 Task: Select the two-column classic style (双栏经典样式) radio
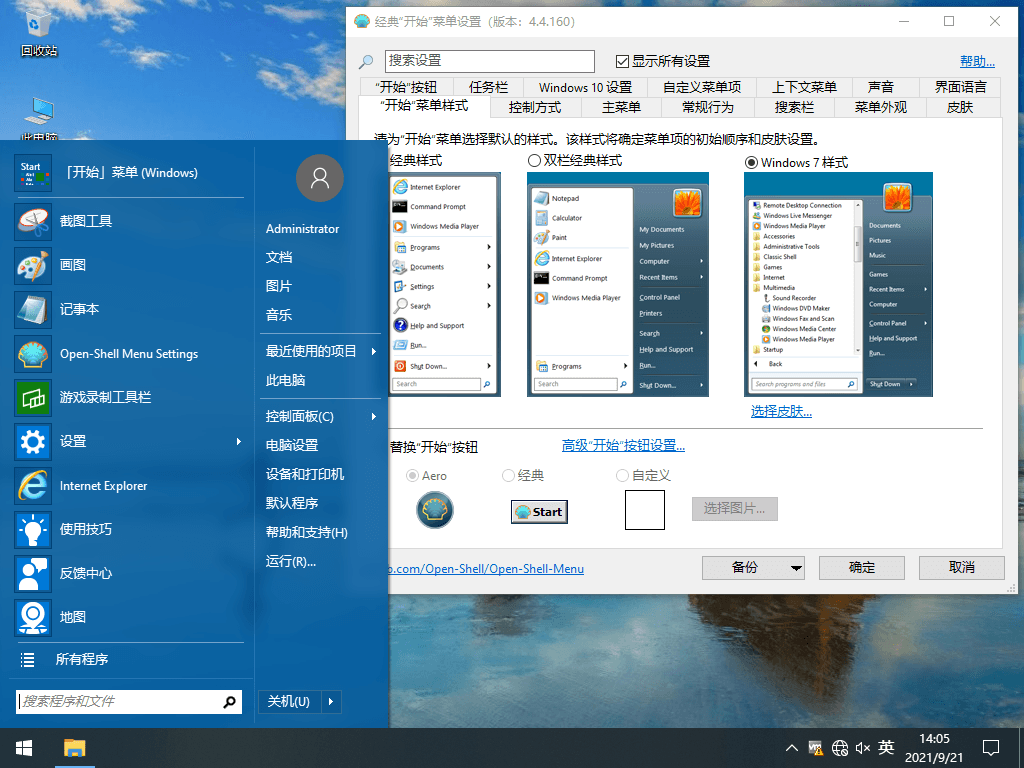(534, 161)
